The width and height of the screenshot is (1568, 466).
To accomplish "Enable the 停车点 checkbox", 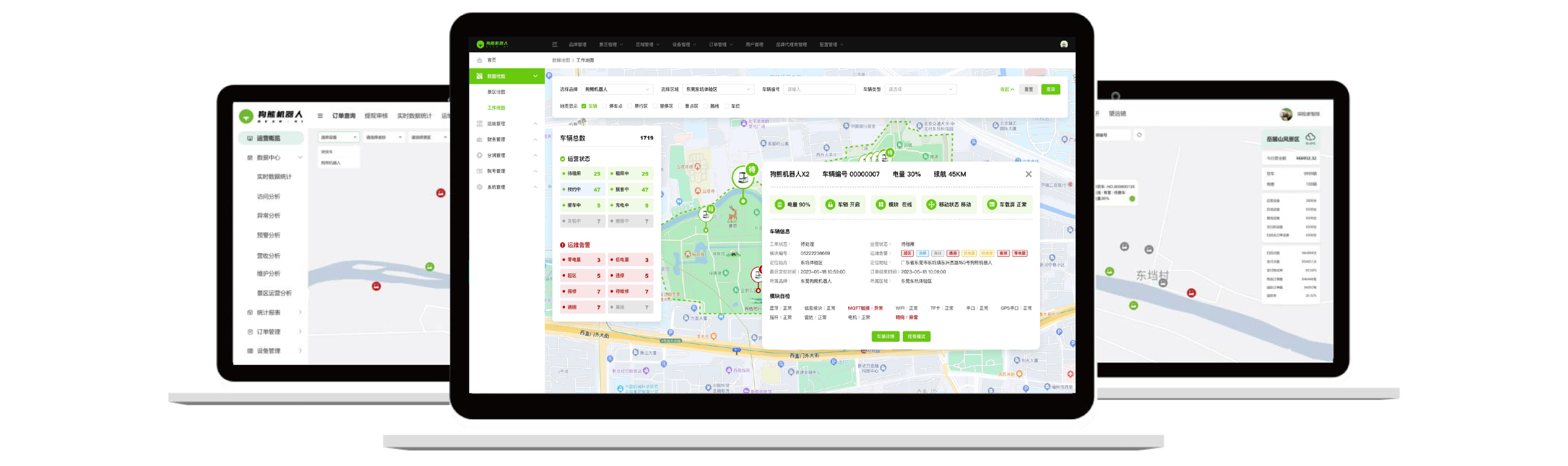I will point(605,106).
